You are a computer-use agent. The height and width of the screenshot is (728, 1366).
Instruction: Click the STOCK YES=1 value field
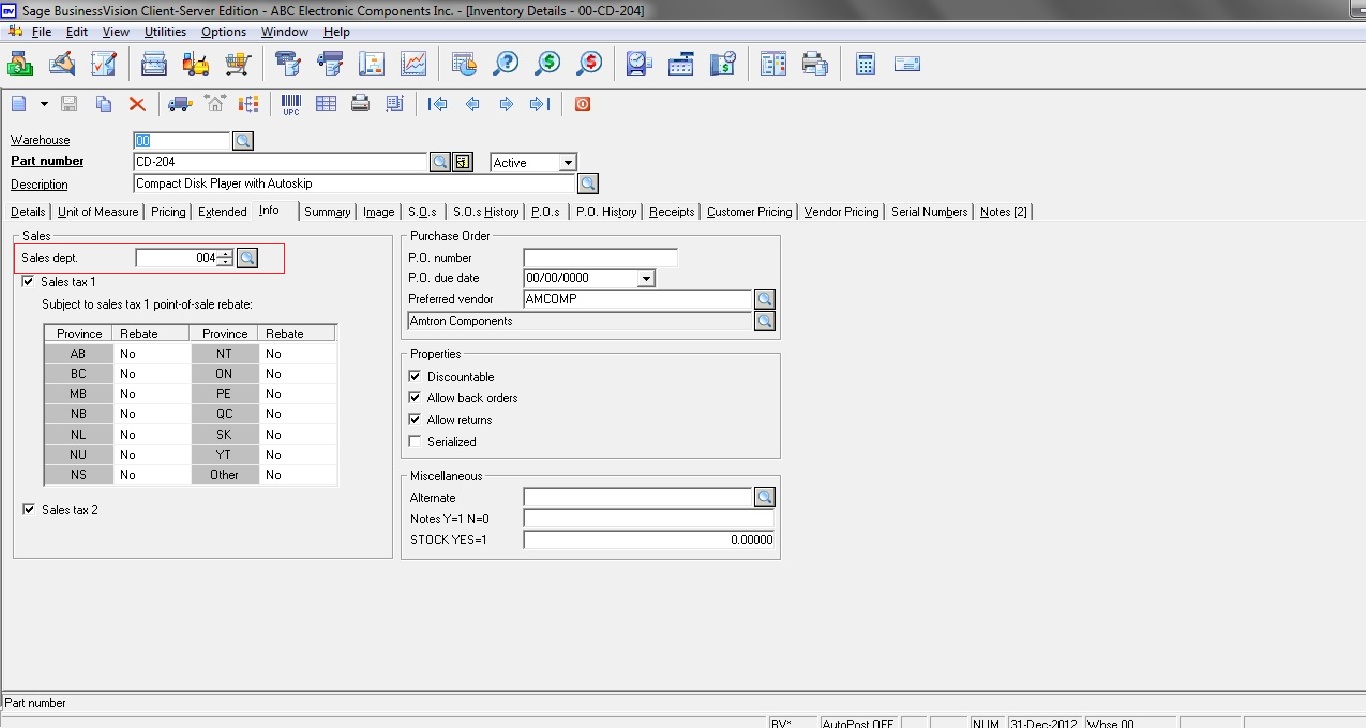point(648,540)
